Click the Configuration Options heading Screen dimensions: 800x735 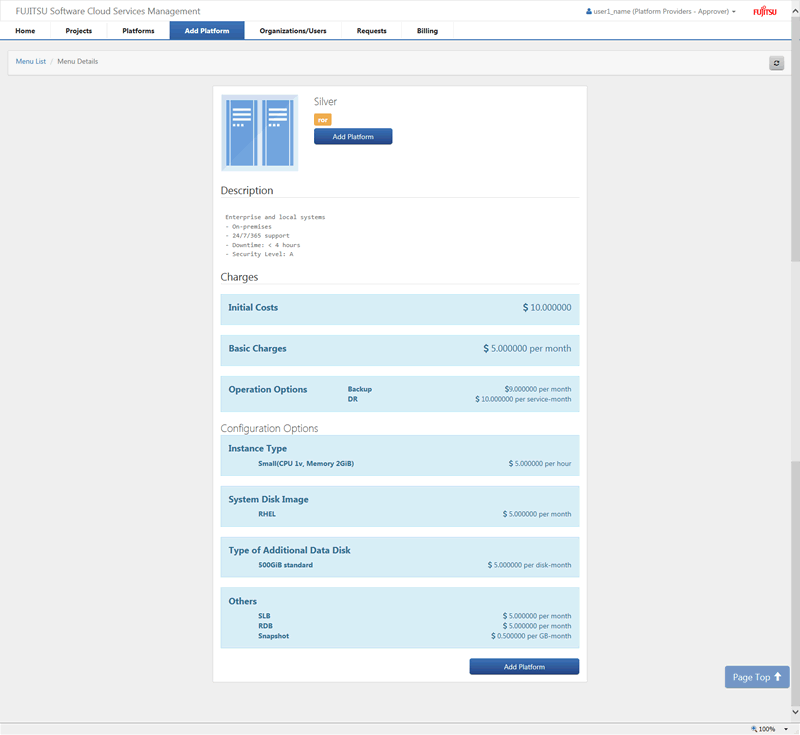coord(269,428)
